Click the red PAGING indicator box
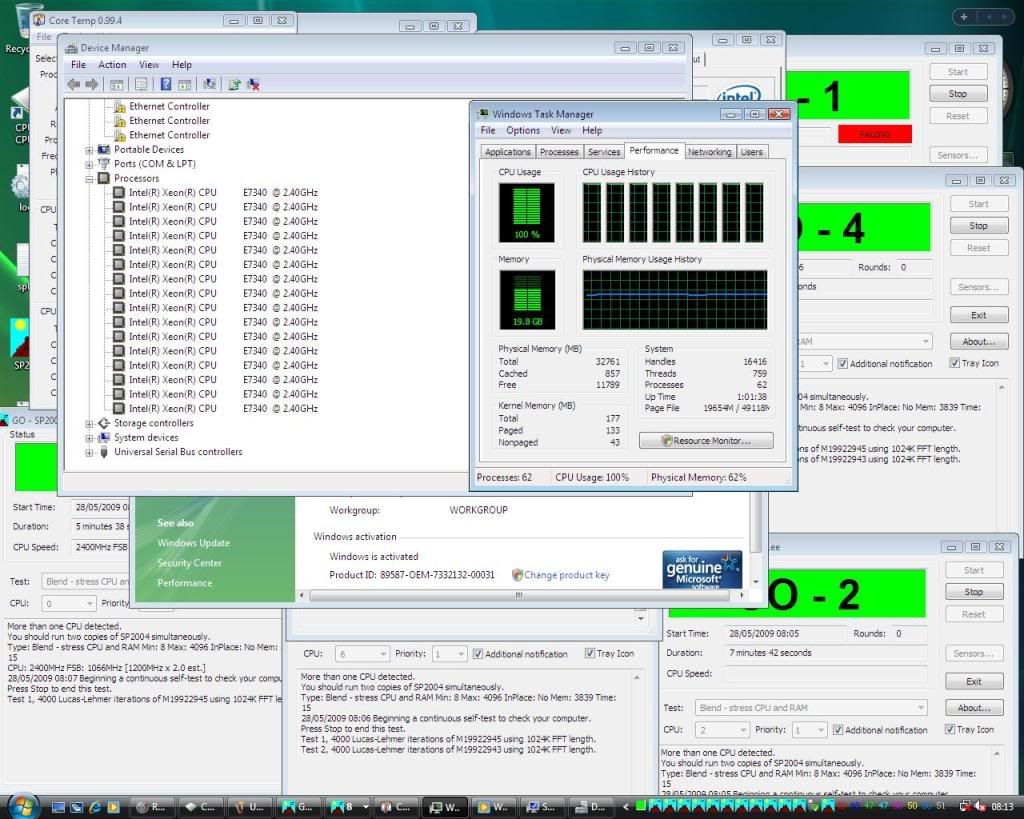Image resolution: width=1024 pixels, height=819 pixels. tap(874, 135)
